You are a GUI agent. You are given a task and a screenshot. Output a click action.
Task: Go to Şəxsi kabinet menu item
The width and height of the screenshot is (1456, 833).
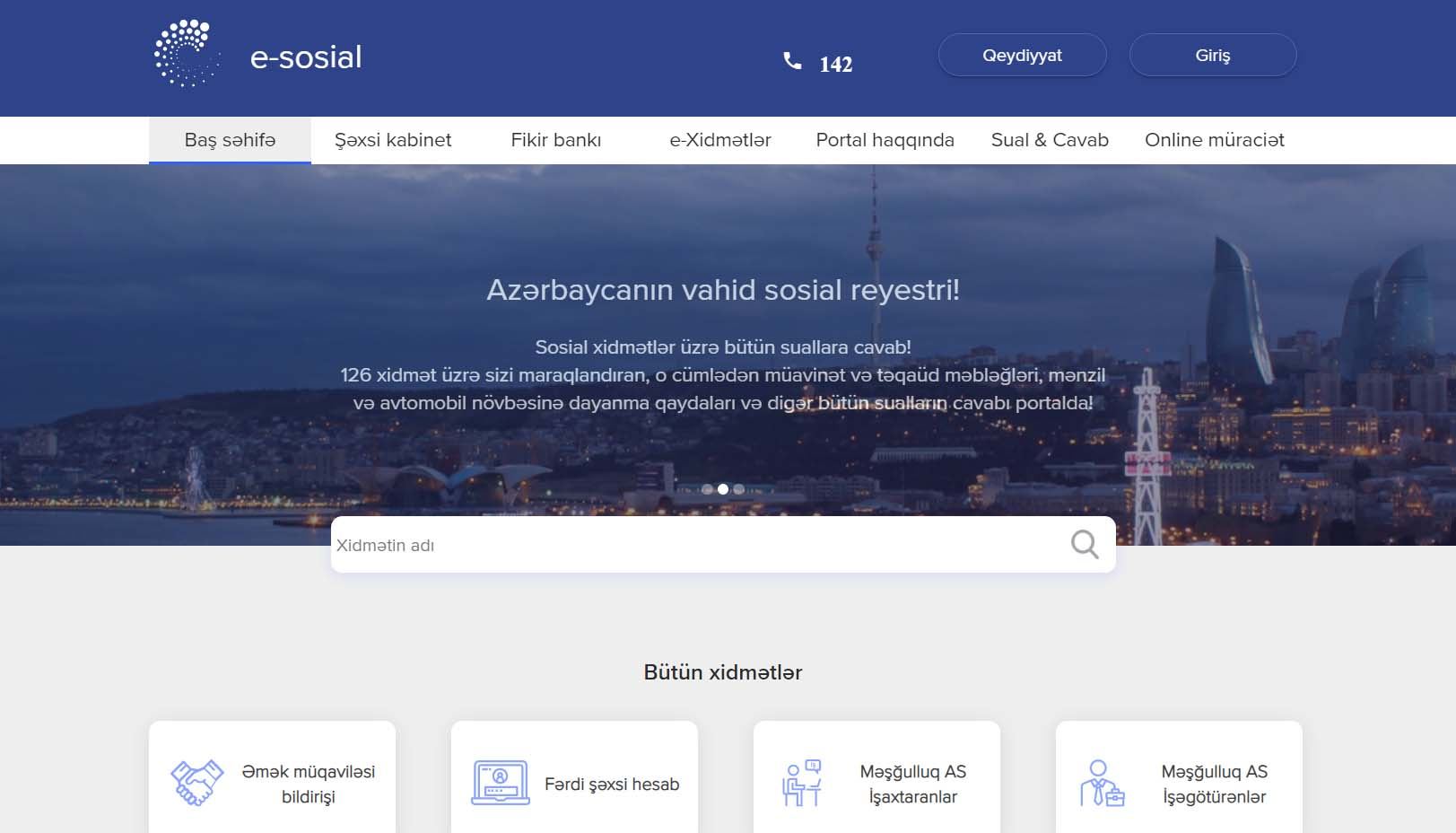click(393, 140)
